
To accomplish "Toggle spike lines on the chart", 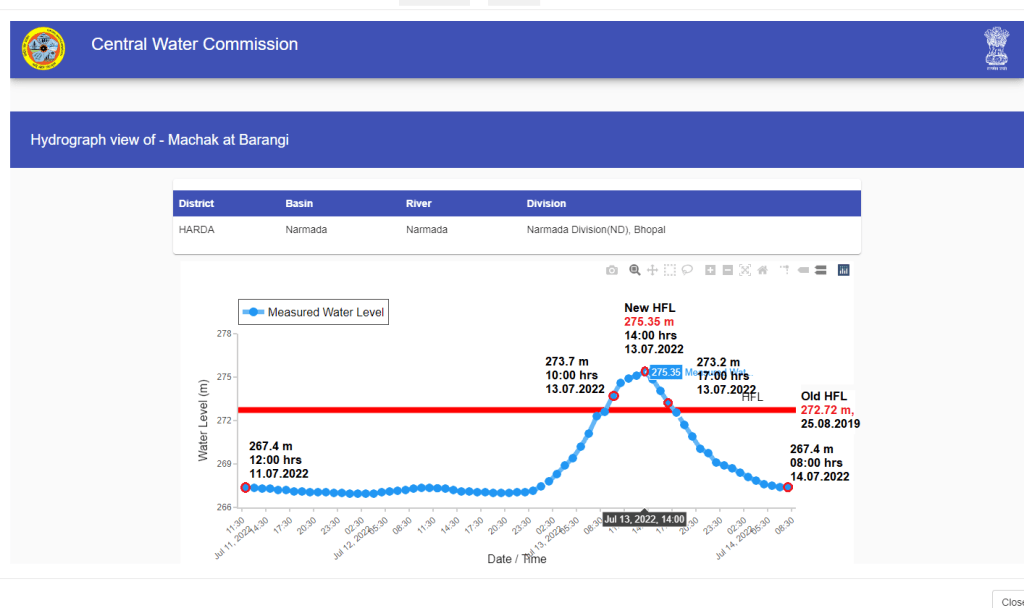I will coord(785,270).
